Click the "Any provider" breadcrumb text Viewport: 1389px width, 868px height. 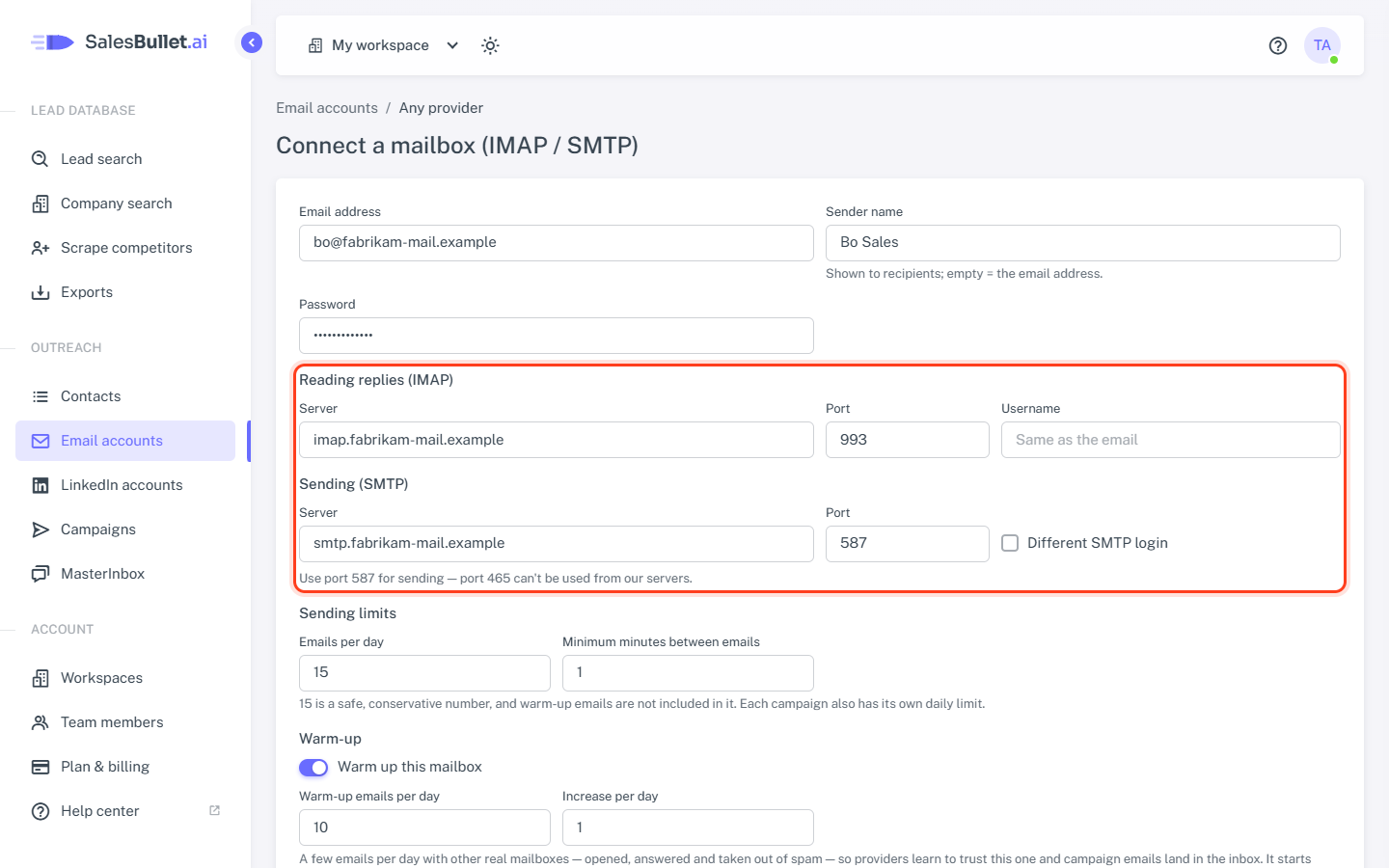pyautogui.click(x=441, y=108)
